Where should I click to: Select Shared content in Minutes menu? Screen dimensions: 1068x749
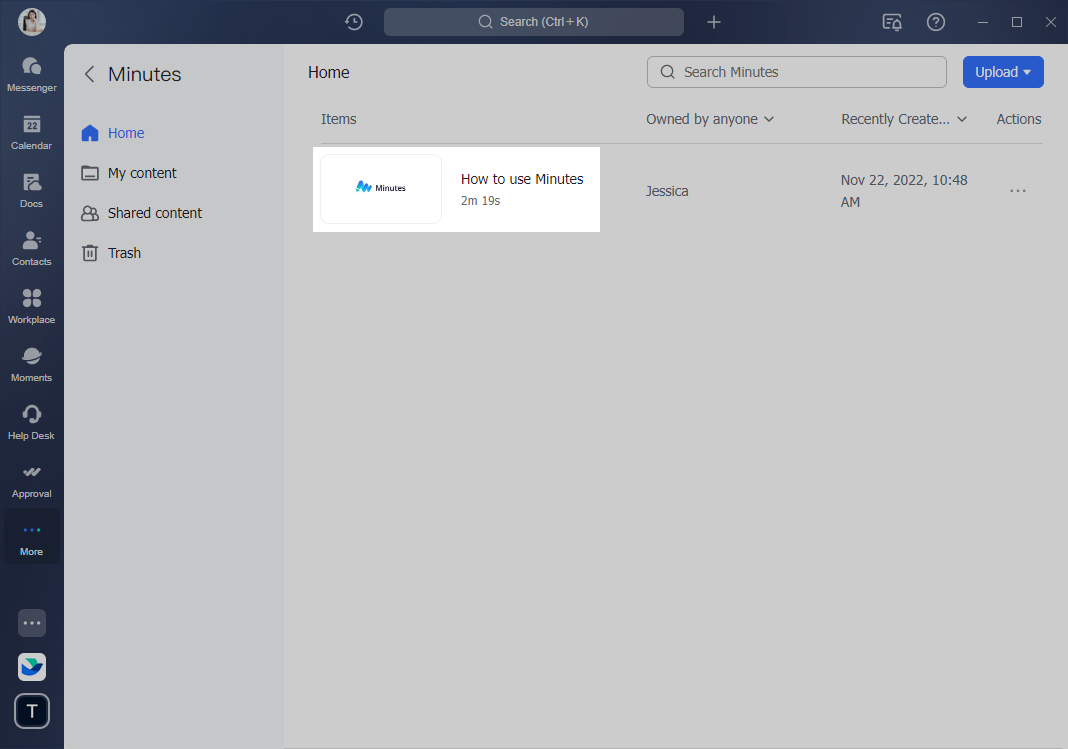click(154, 213)
